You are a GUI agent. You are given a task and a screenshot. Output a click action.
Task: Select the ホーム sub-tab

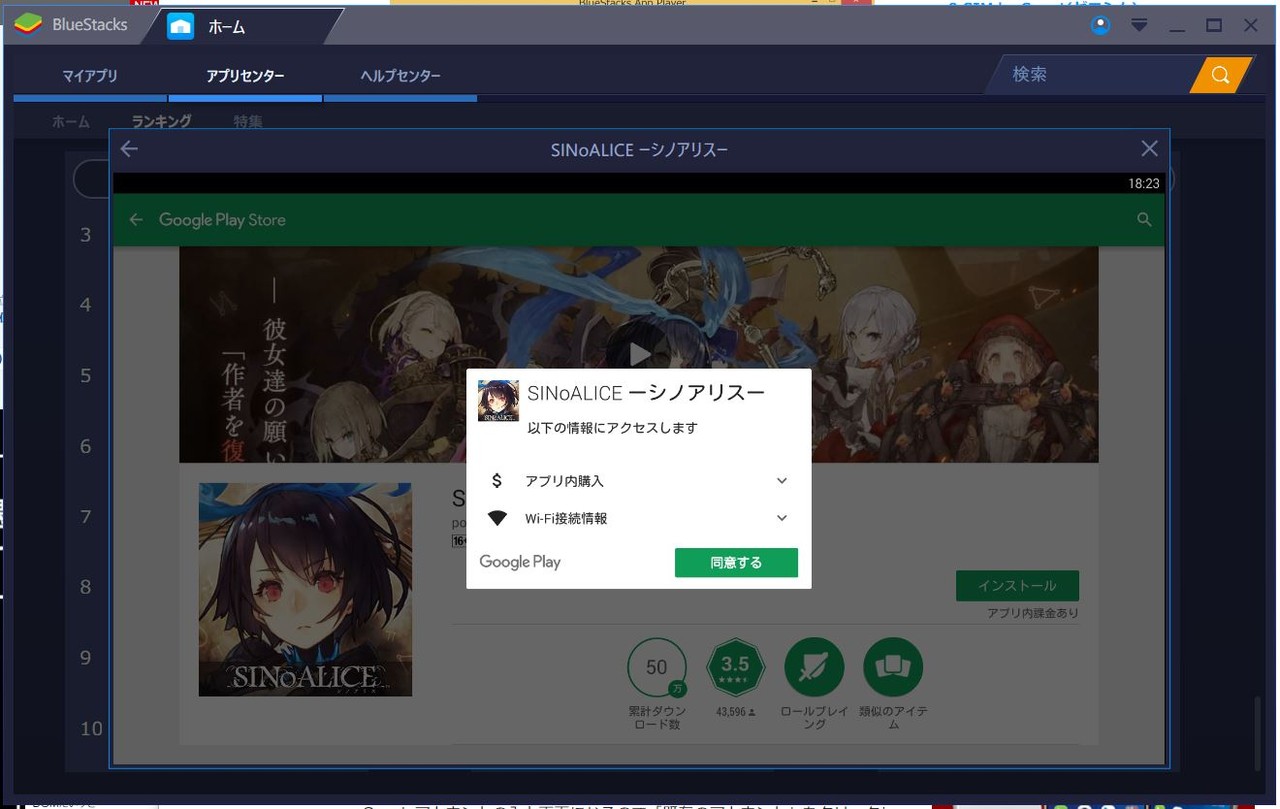(x=71, y=121)
